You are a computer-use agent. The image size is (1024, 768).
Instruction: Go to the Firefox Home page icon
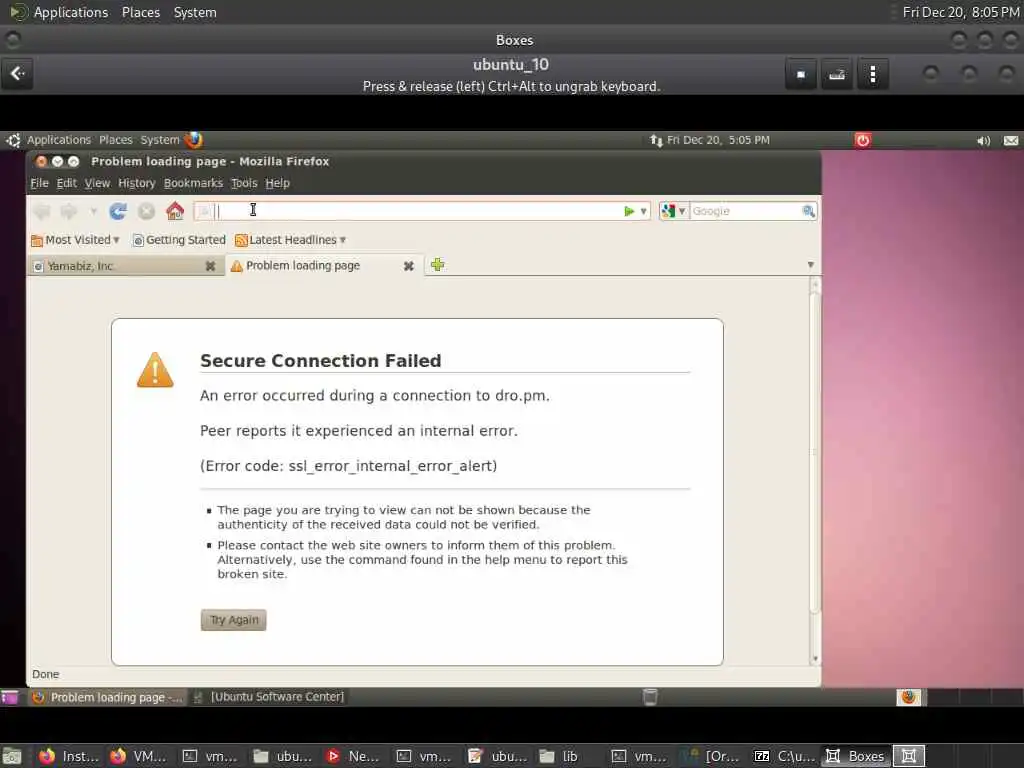[x=175, y=211]
